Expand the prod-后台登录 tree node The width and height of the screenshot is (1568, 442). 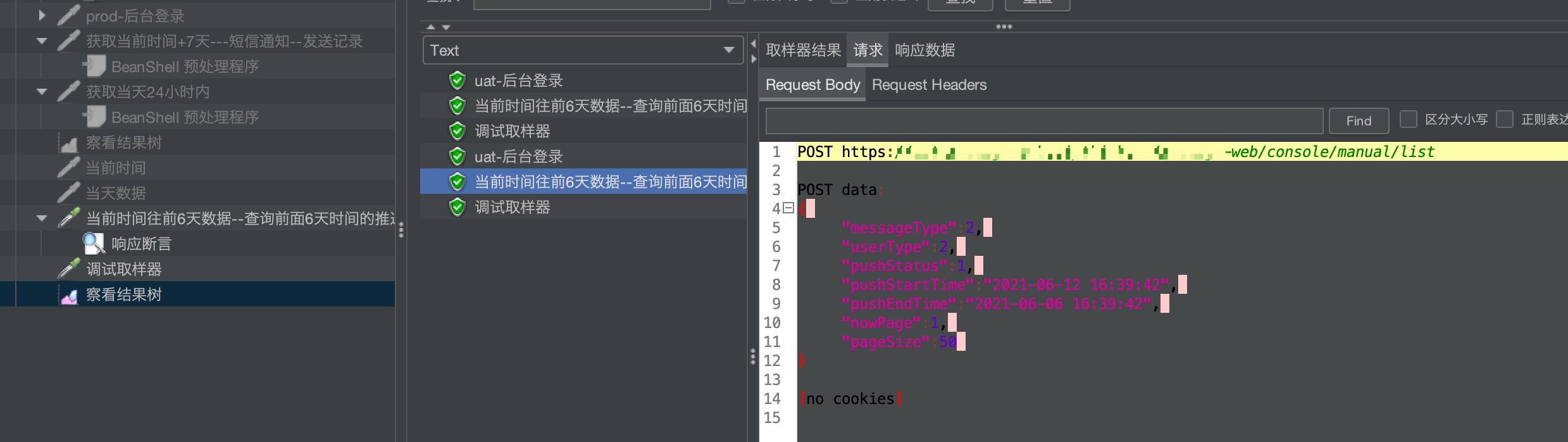(x=42, y=15)
